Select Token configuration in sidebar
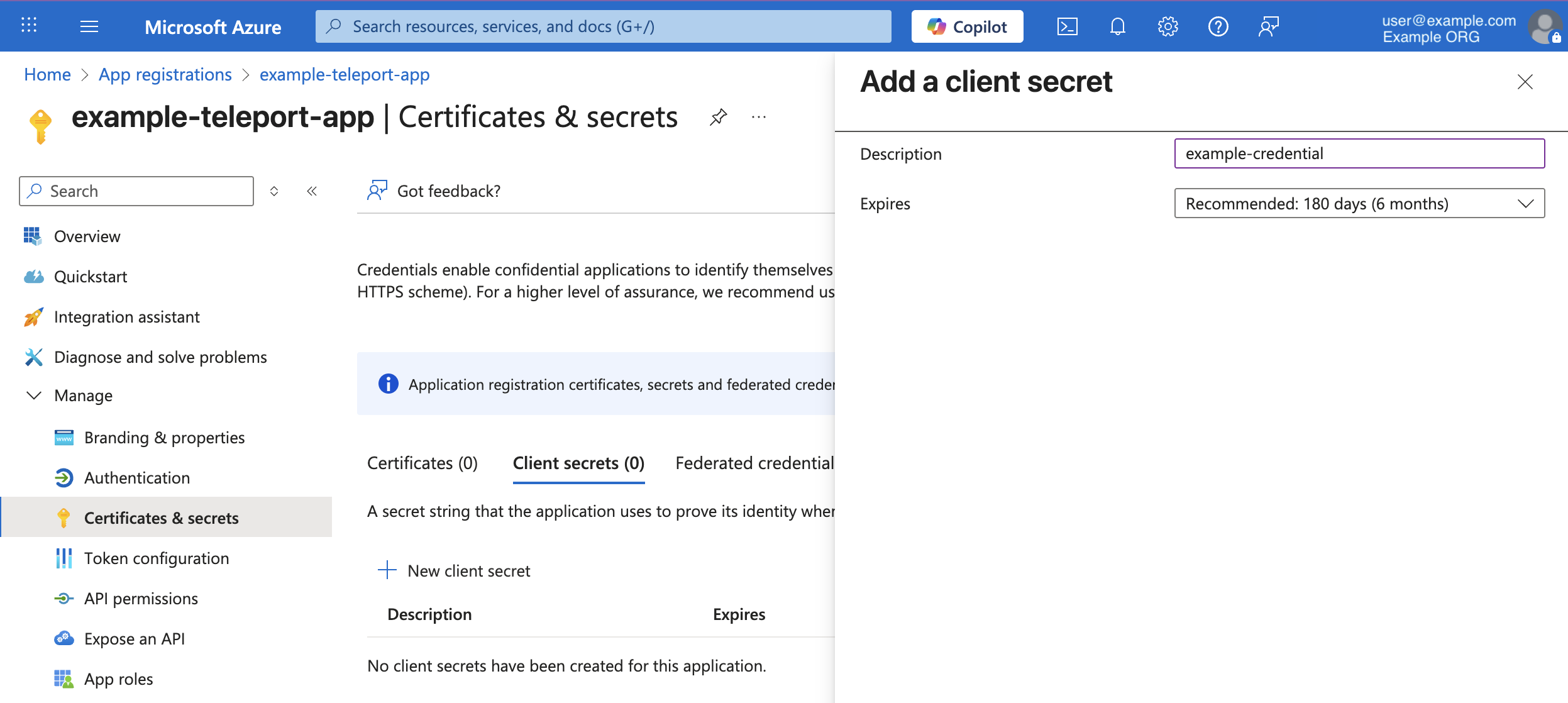 coord(156,558)
